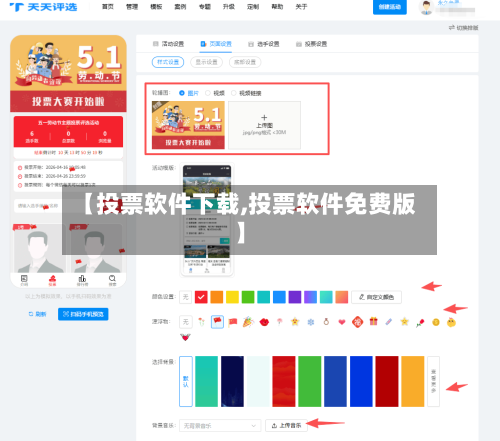Click the activity template phone thumbnail

click(x=207, y=220)
